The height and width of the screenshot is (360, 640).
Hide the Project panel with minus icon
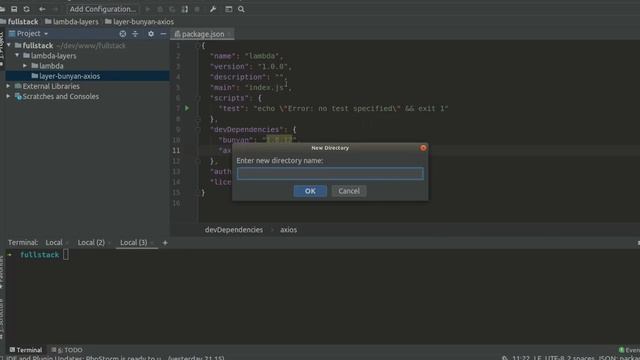coord(163,34)
